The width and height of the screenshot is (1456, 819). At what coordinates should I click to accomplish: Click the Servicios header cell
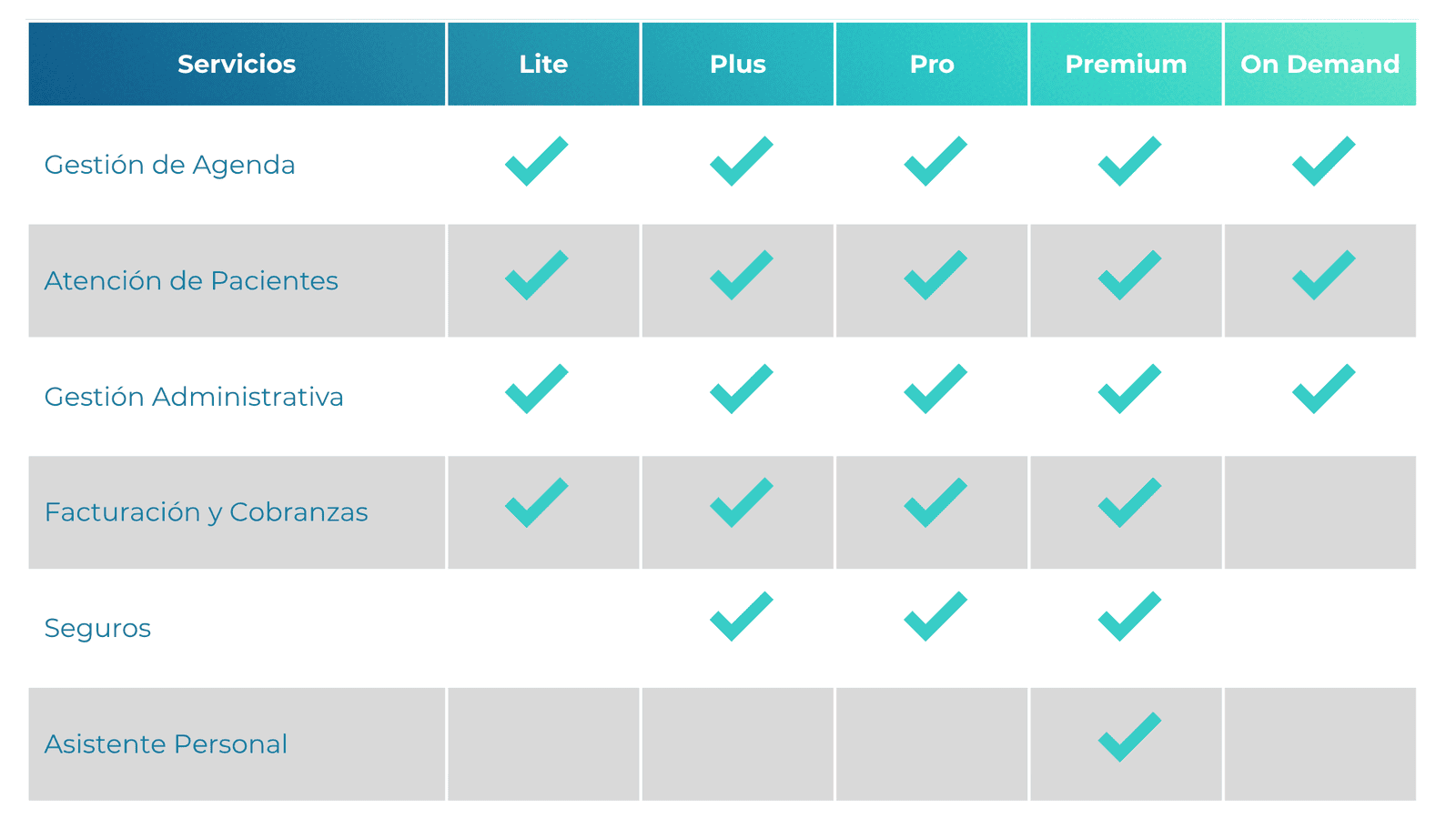[237, 64]
